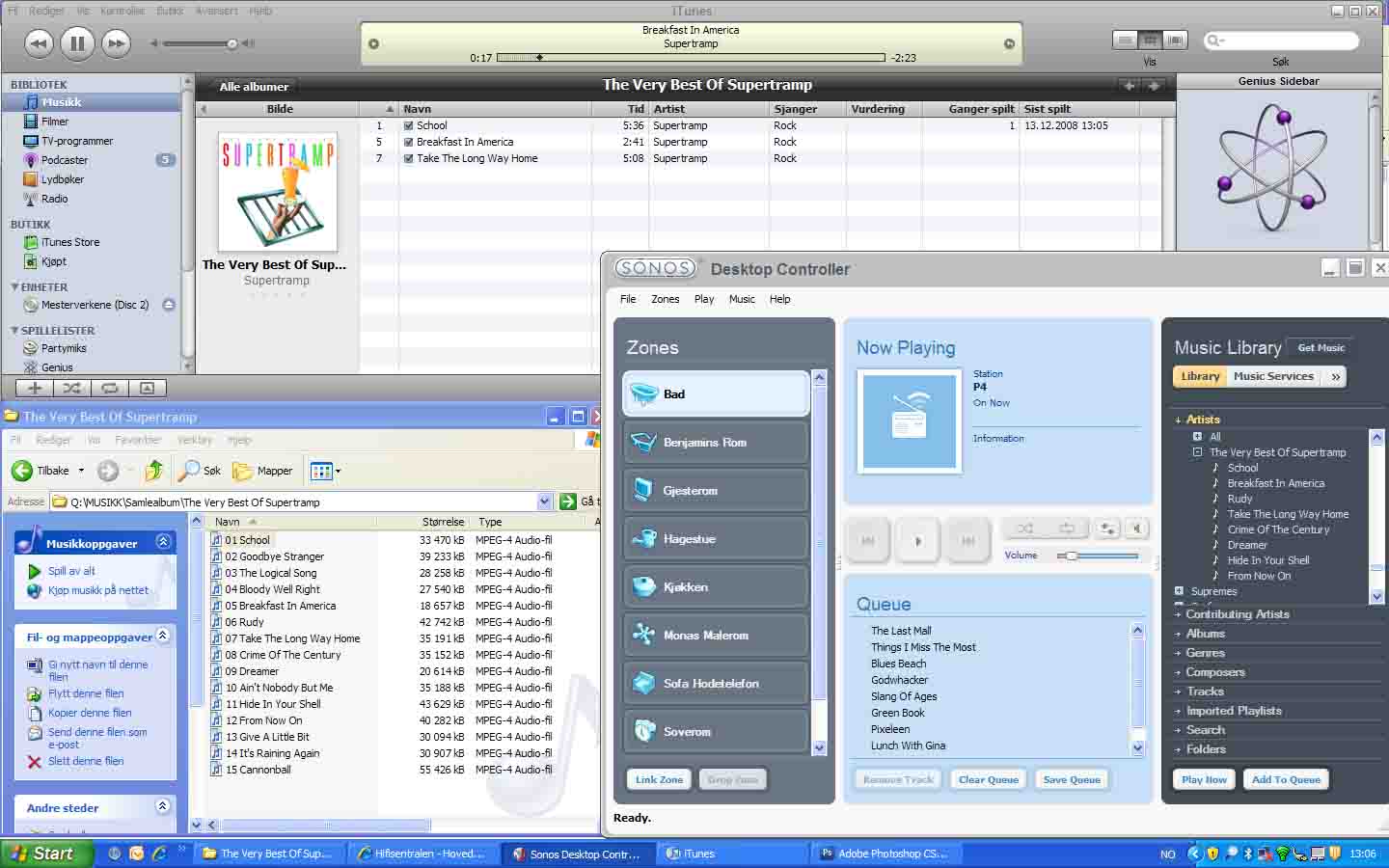Switch to the Music Services tab
This screenshot has height=868, width=1389.
pos(1272,377)
